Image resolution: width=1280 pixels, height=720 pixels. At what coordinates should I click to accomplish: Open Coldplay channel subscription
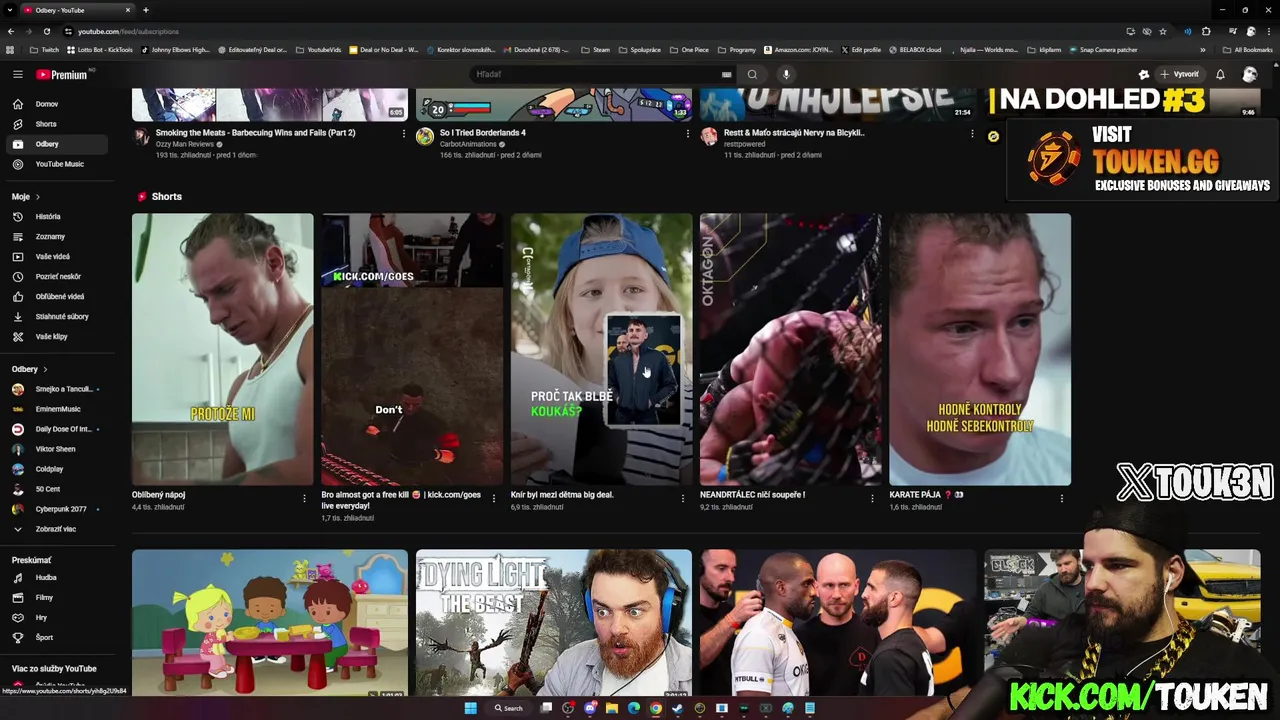(x=57, y=469)
